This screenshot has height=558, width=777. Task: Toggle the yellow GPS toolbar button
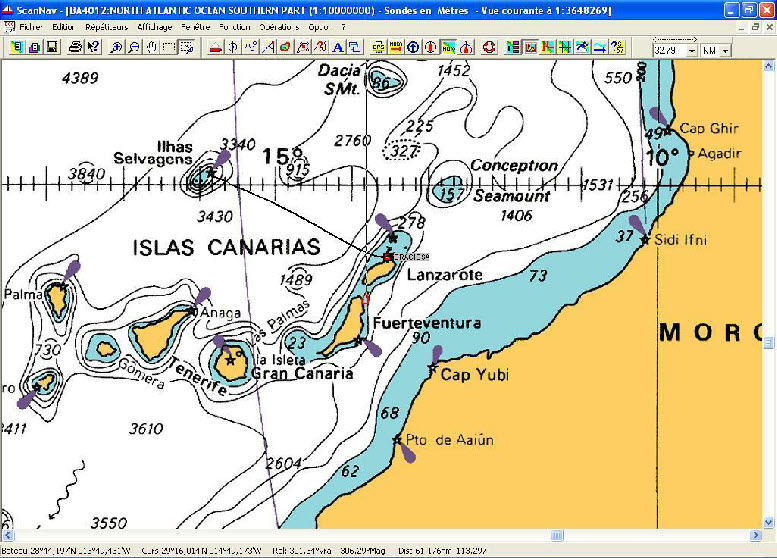(379, 47)
